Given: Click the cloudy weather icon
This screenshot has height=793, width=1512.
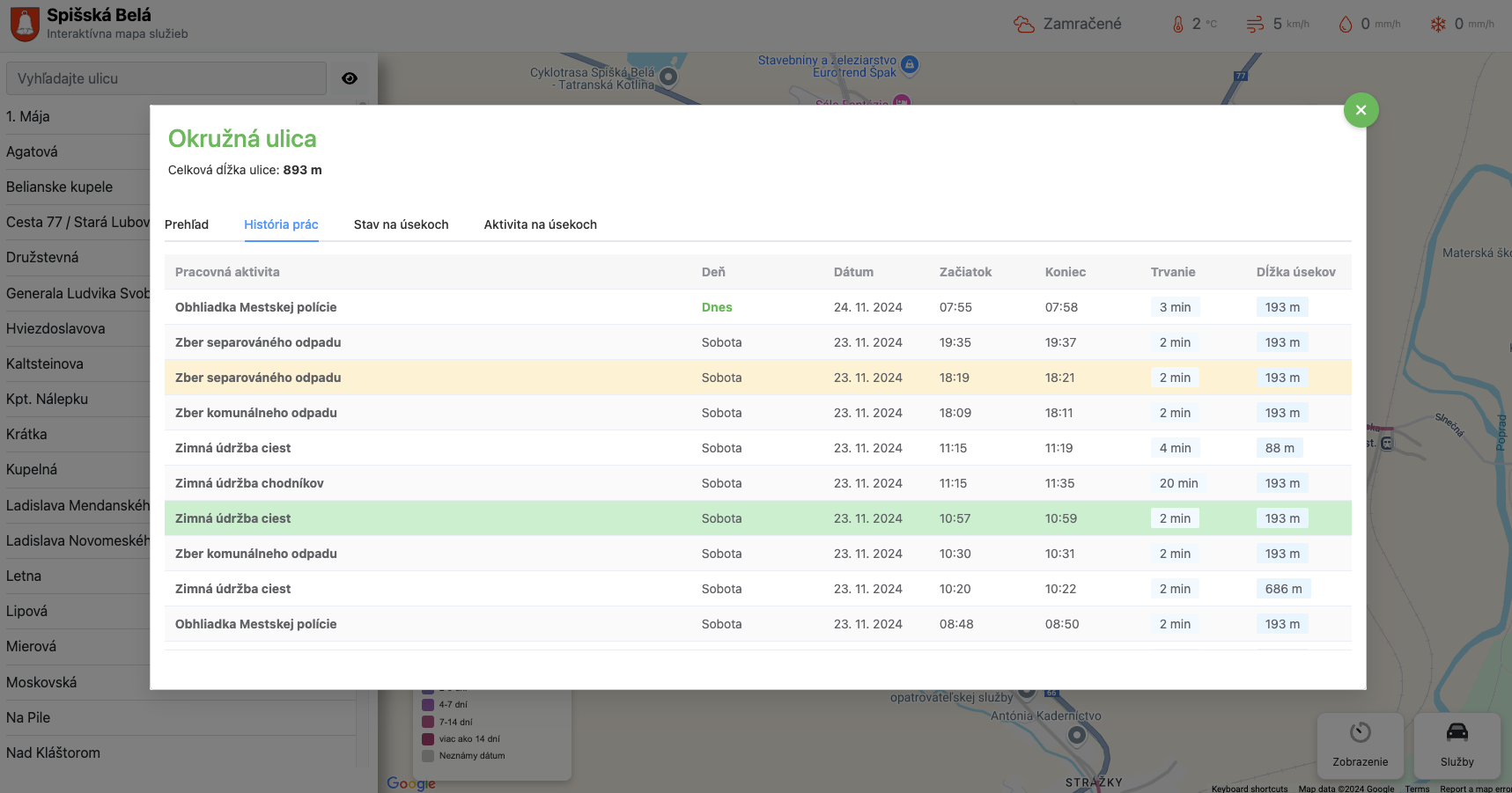Looking at the screenshot, I should coord(1024,24).
